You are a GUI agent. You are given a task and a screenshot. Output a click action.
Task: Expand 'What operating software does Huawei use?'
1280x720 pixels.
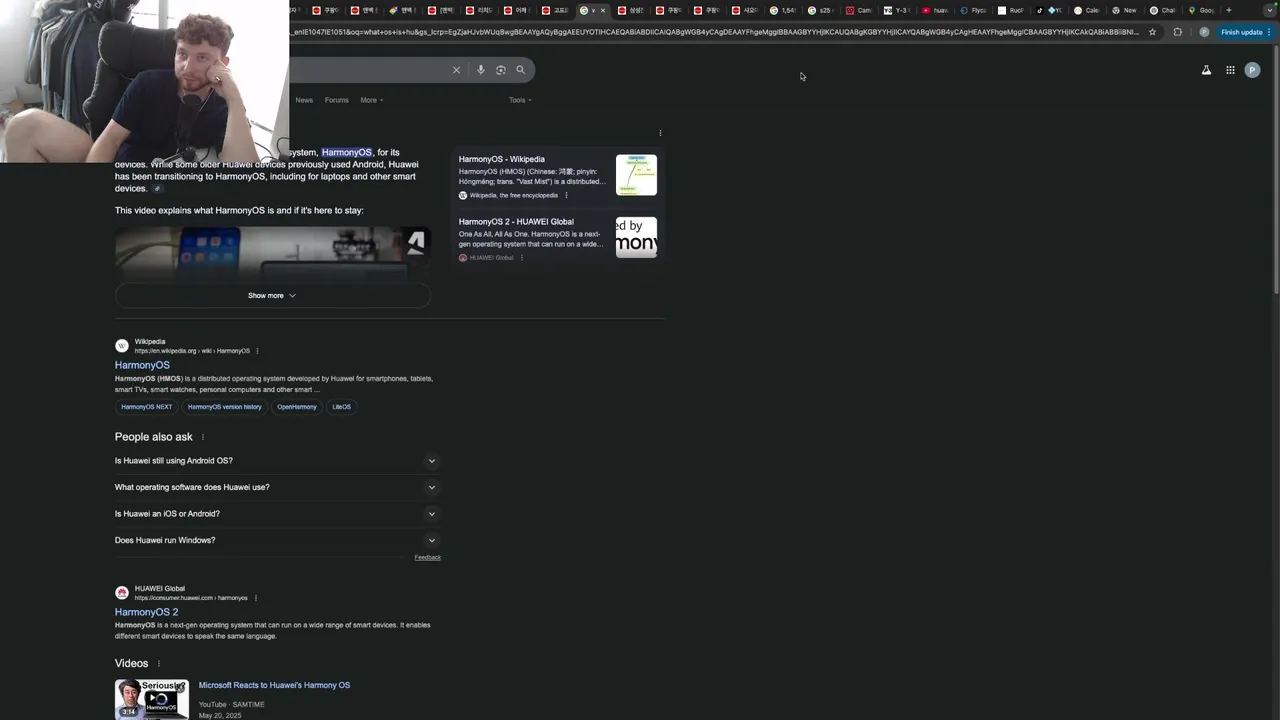pyautogui.click(x=276, y=487)
